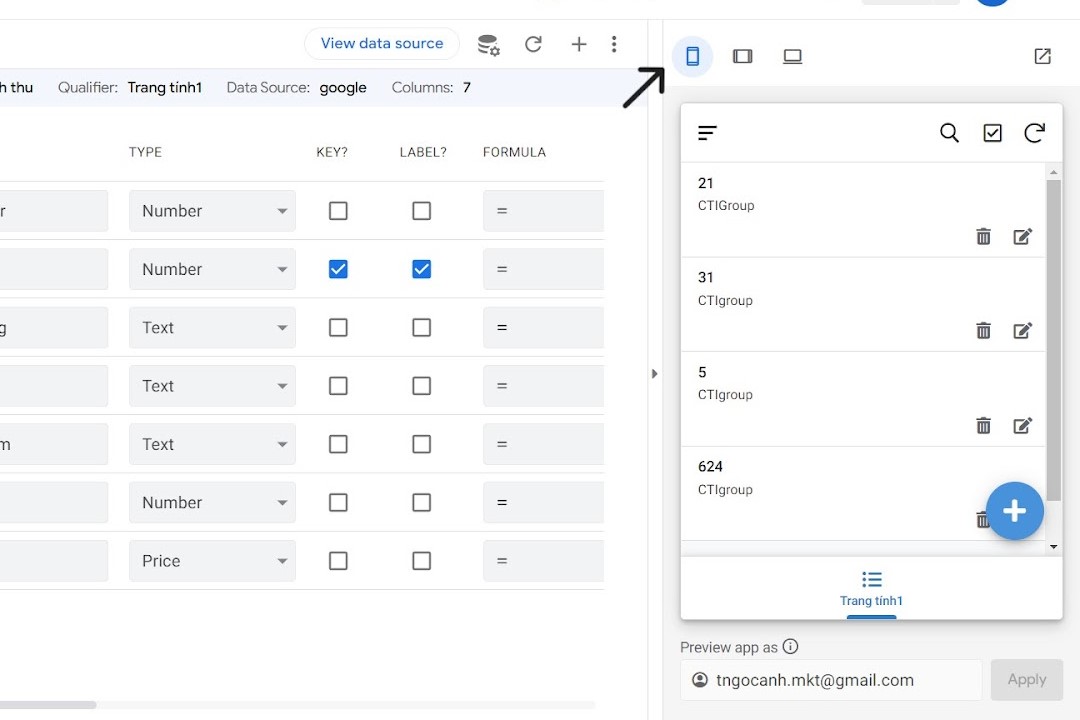Image resolution: width=1080 pixels, height=720 pixels.
Task: Refresh the table data
Action: tap(534, 44)
